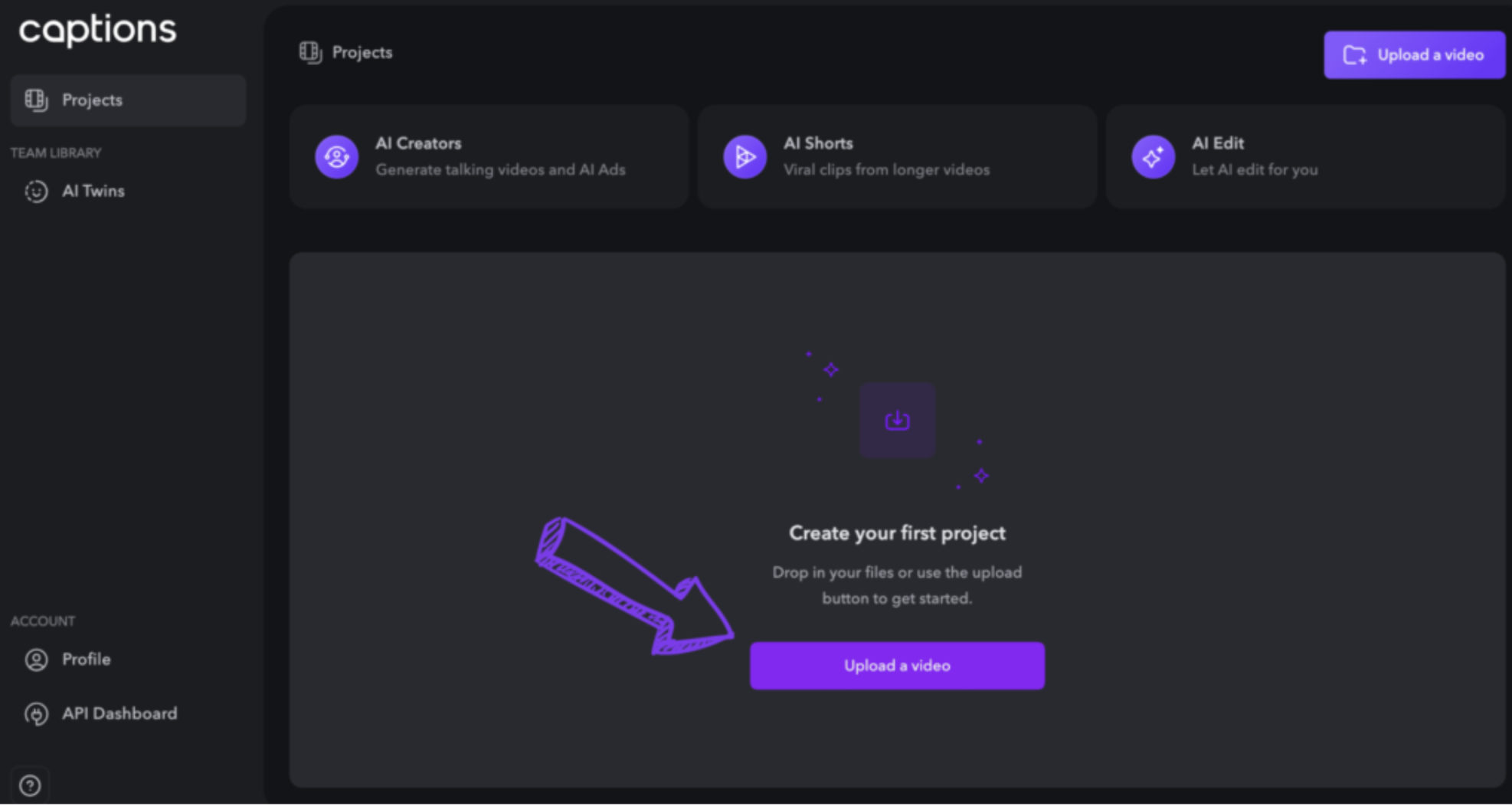Click the Captions logo
1512x806 pixels.
[97, 31]
